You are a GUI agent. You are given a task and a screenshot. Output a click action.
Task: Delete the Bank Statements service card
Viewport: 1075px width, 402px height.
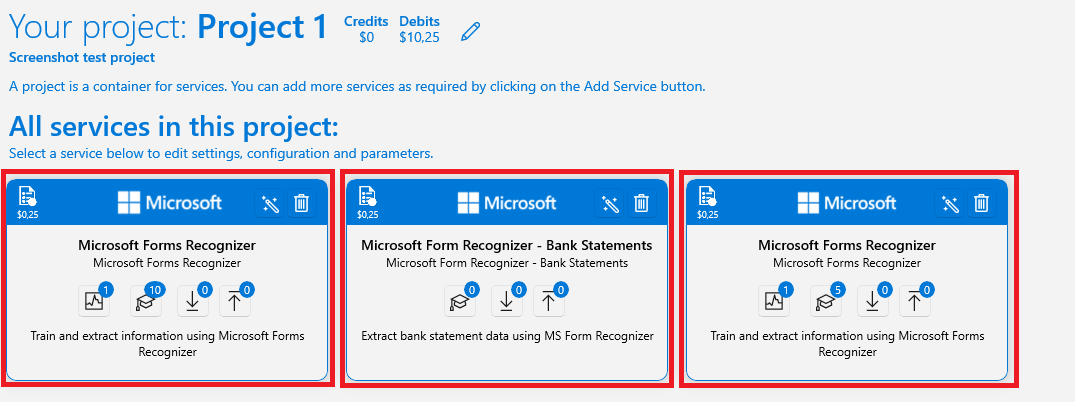641,204
